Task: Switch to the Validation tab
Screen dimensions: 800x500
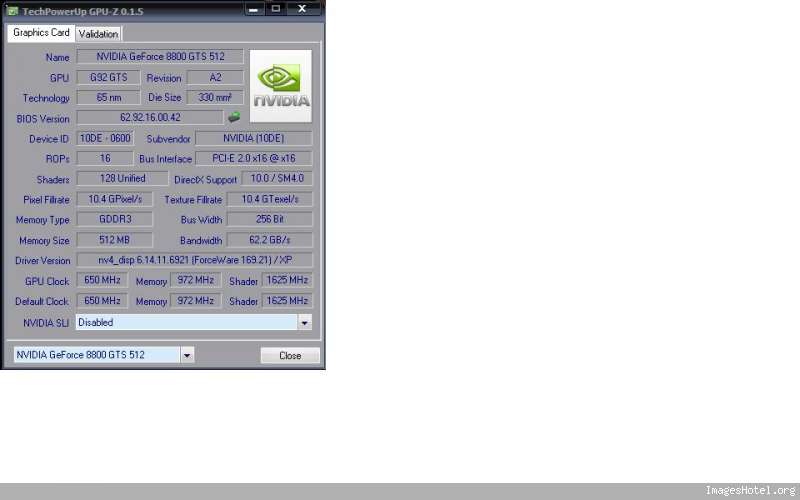Action: (98, 33)
